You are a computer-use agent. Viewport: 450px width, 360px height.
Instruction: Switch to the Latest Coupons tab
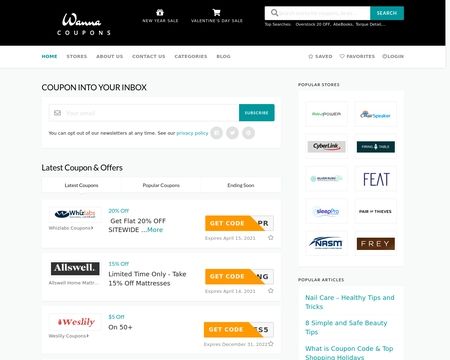tap(82, 185)
